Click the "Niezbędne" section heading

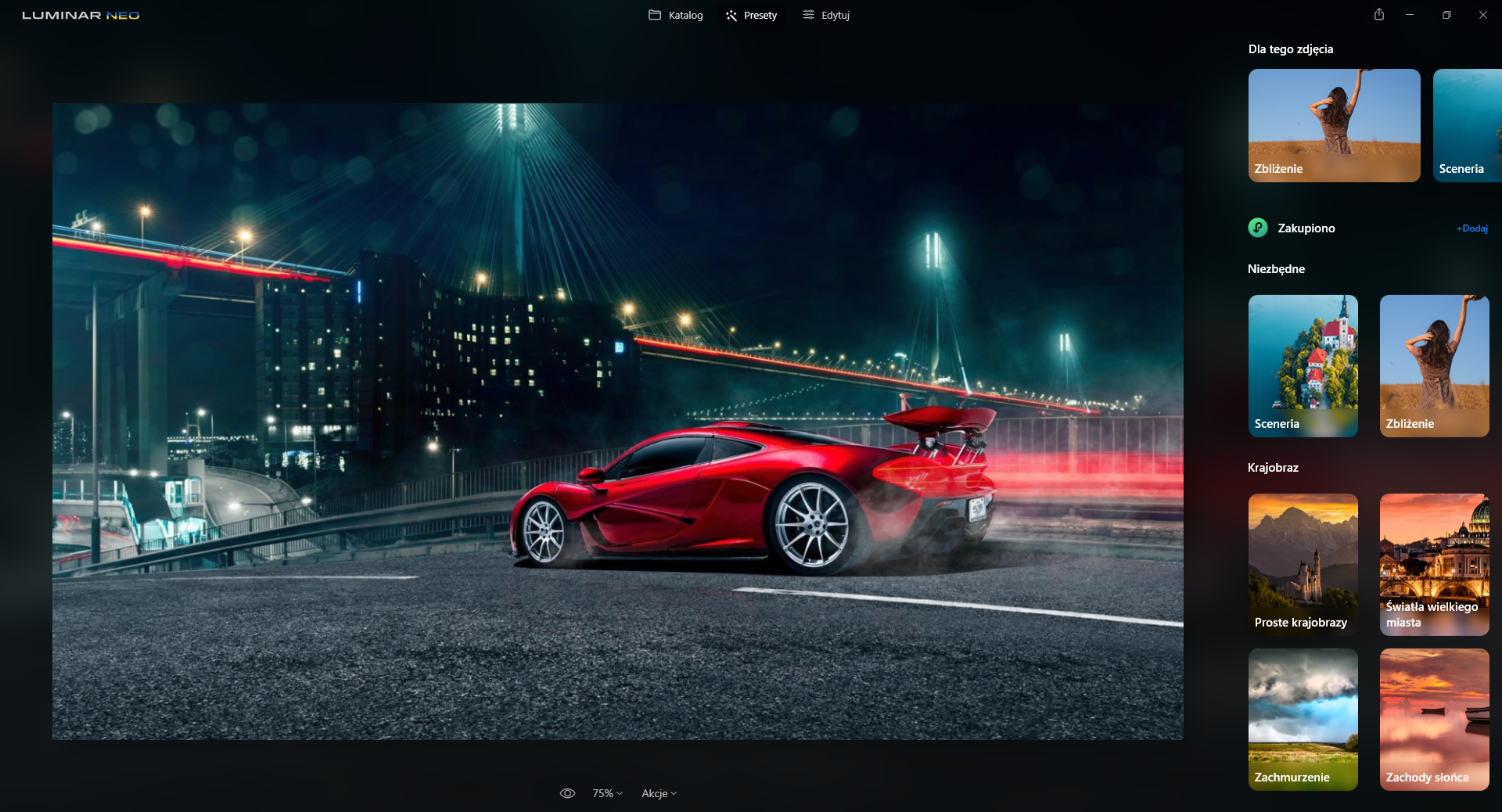coord(1276,268)
